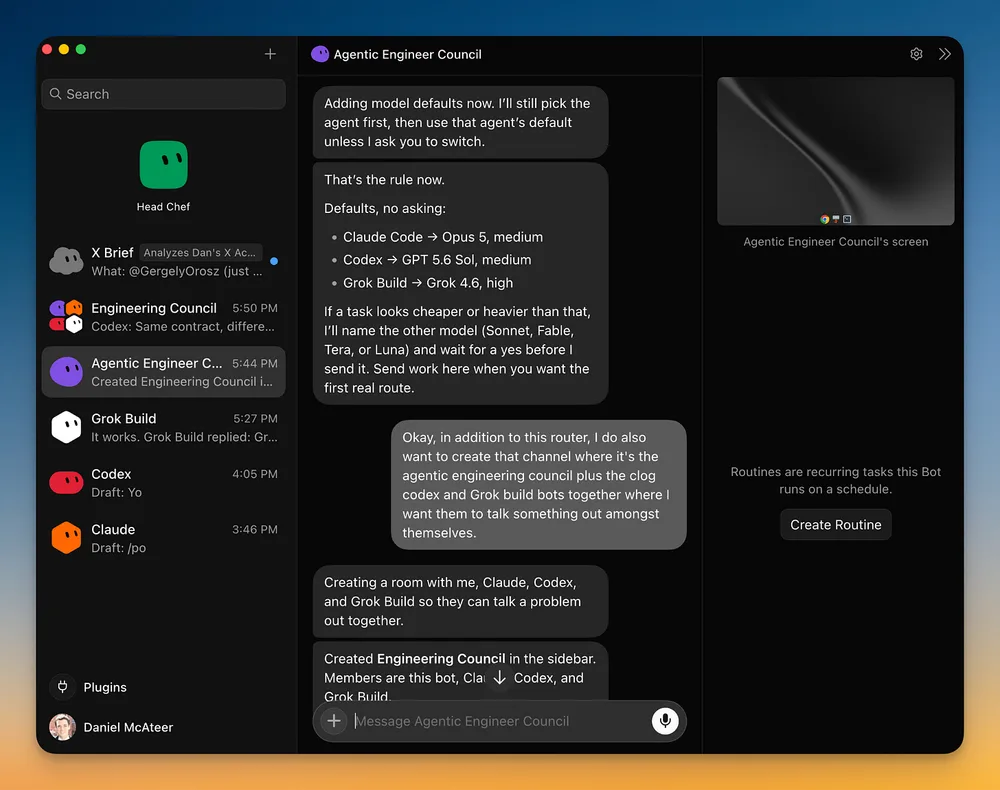Click the 'Draft: /po' preview text
The image size is (1000, 790).
[x=119, y=548]
